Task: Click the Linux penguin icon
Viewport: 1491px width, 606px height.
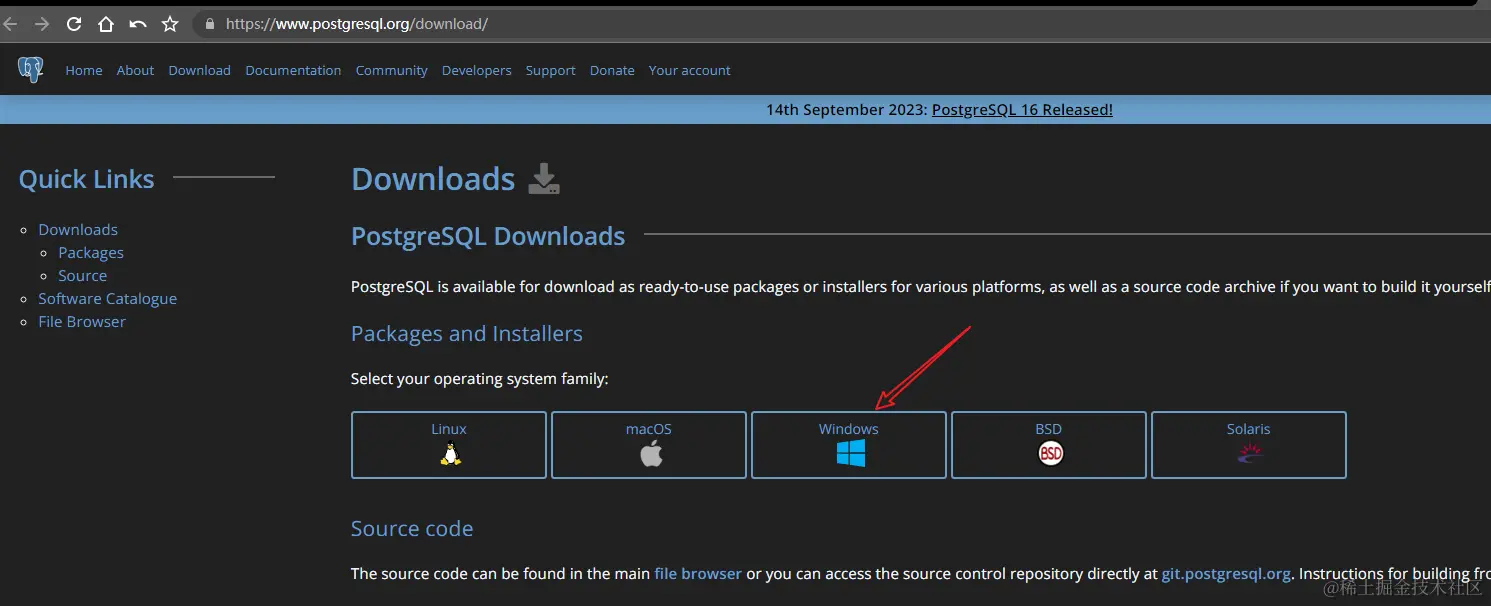Action: pyautogui.click(x=450, y=454)
